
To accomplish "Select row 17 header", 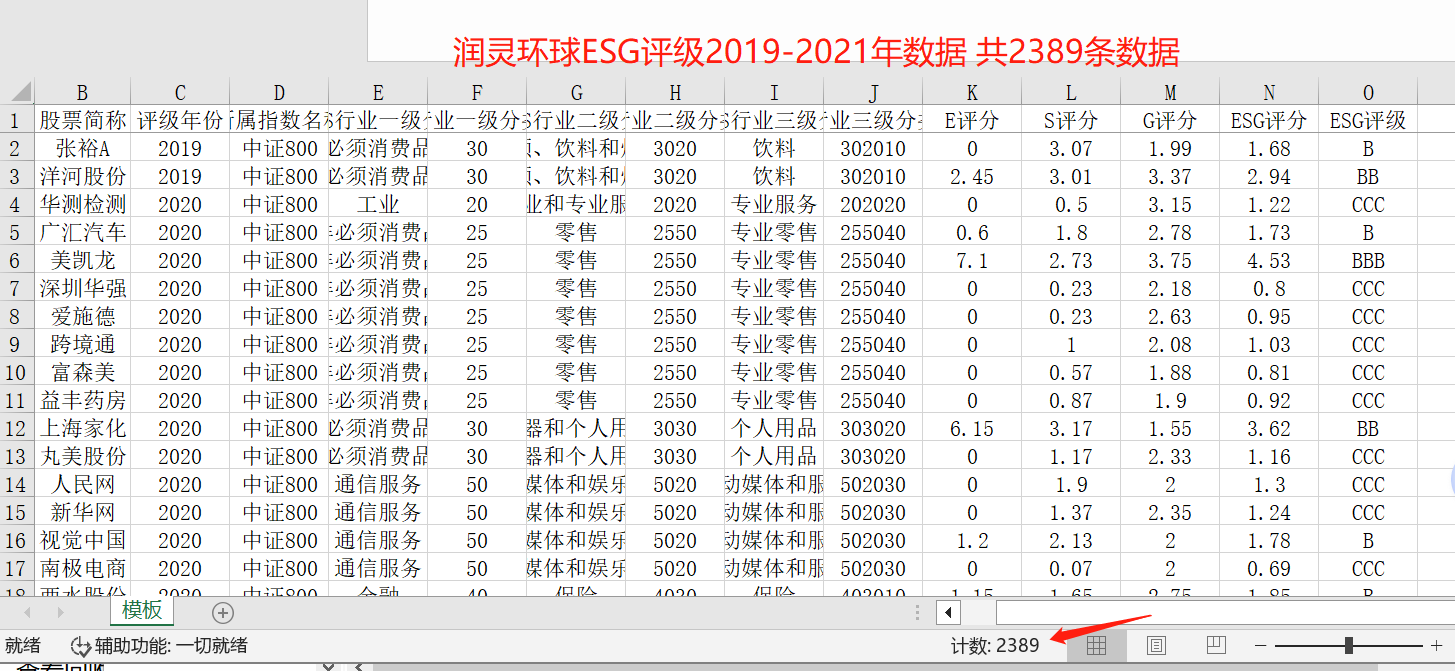I will click(x=17, y=569).
